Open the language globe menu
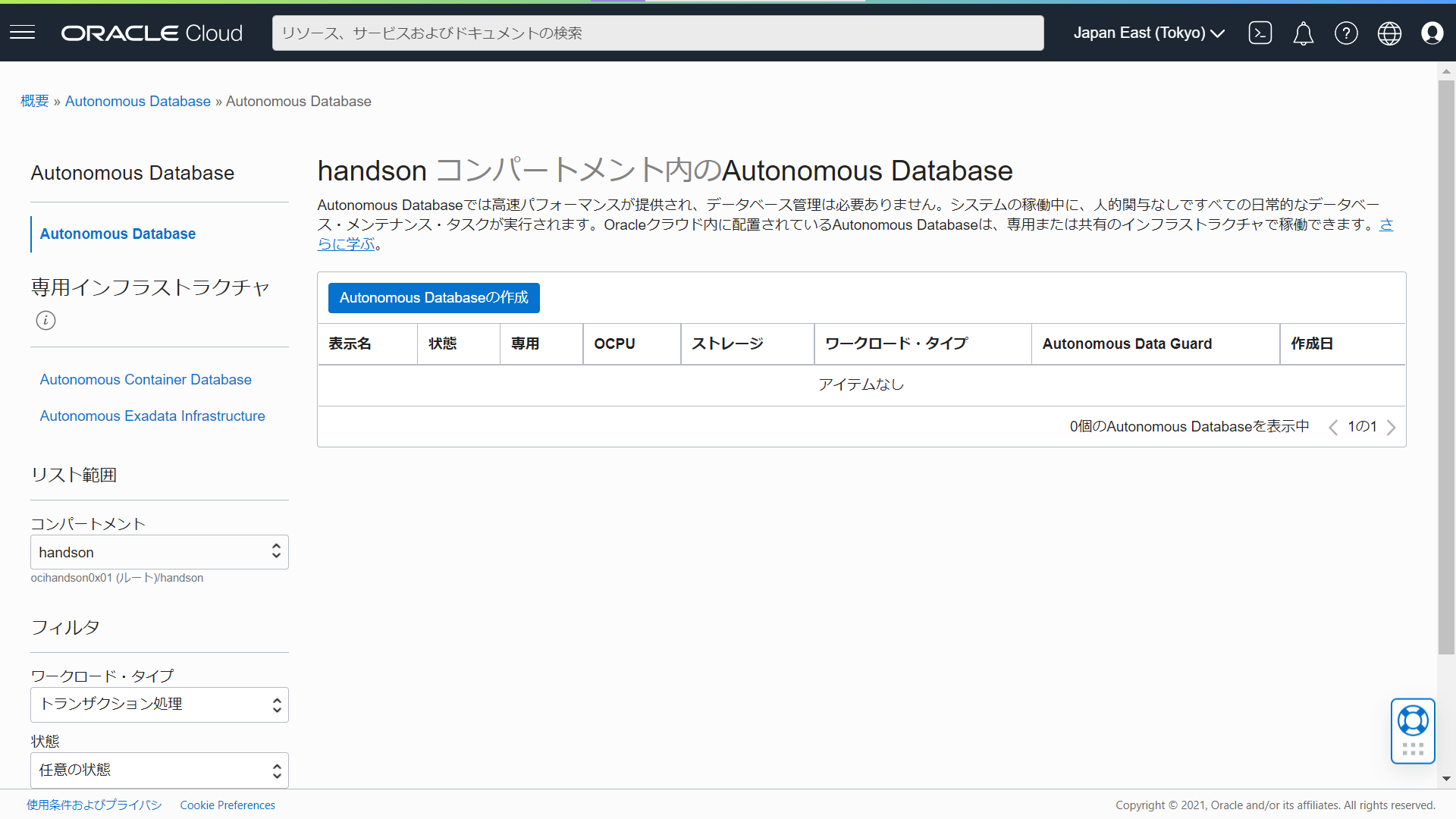 (x=1389, y=33)
